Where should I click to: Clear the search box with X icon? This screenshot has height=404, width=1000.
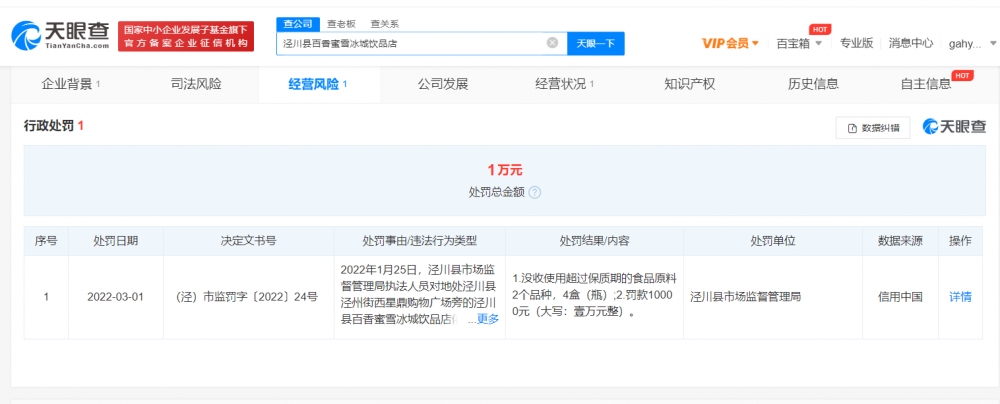coord(552,43)
